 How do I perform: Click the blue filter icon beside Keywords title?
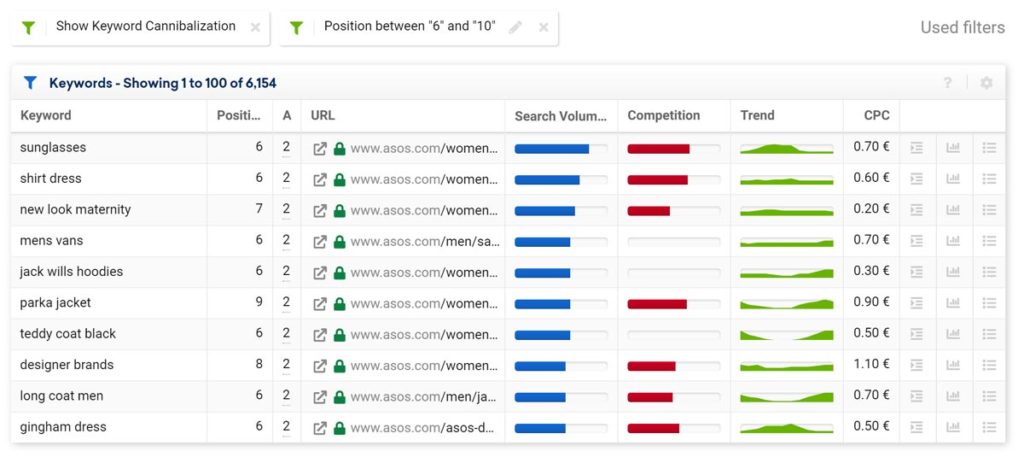point(30,83)
